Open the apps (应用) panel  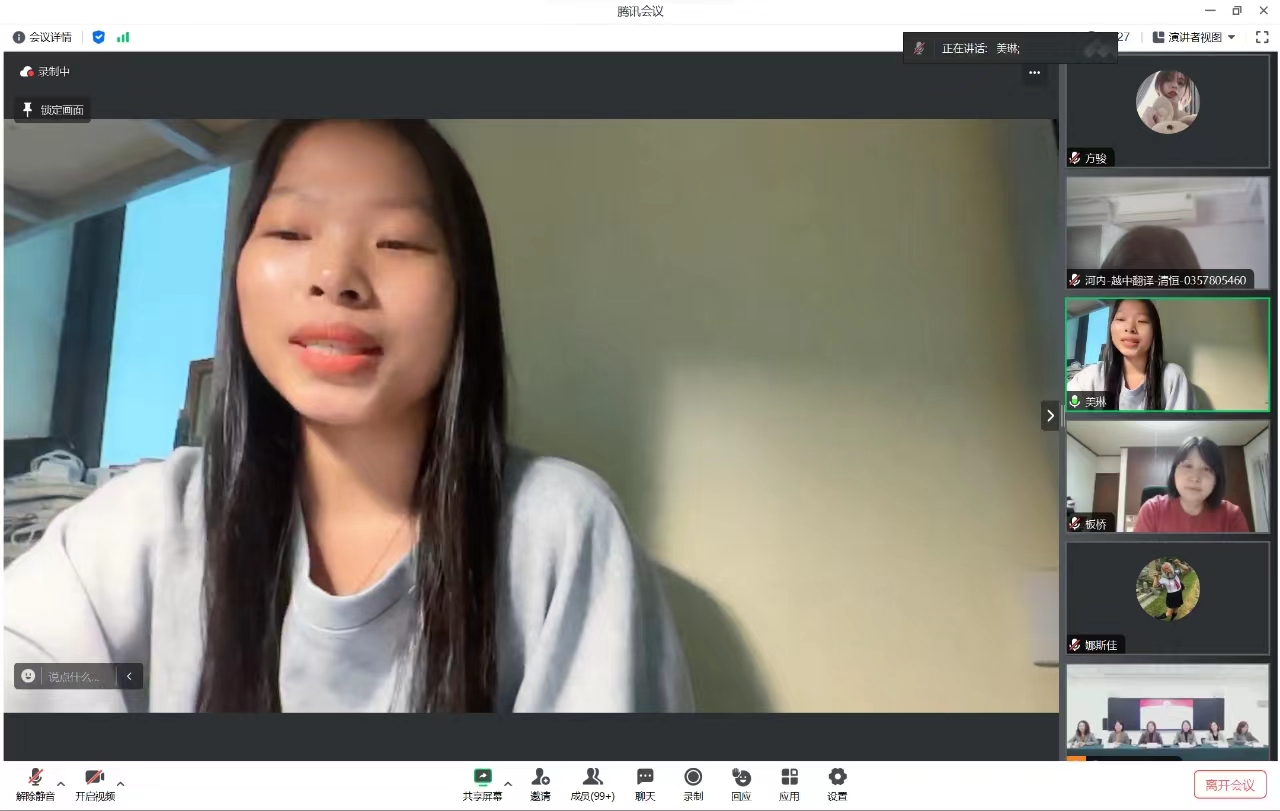789,783
